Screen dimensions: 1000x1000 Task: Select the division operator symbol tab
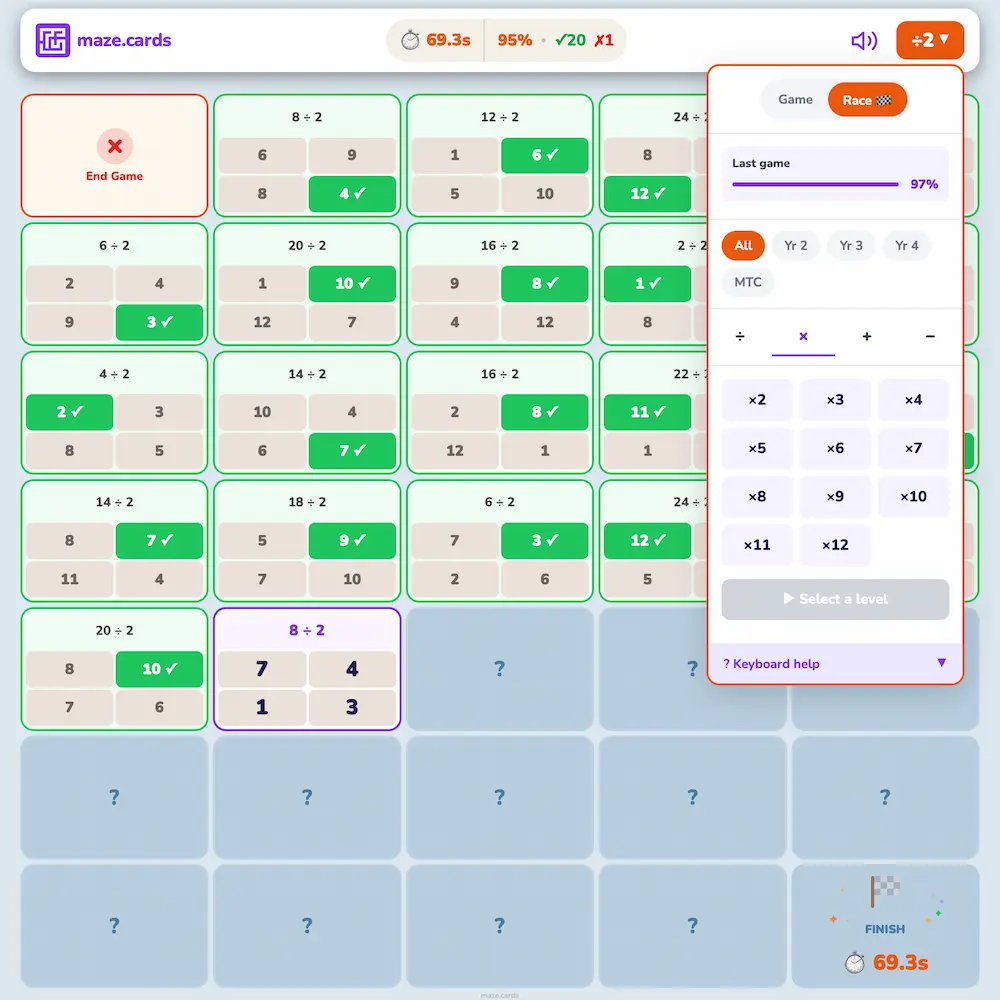pos(740,337)
